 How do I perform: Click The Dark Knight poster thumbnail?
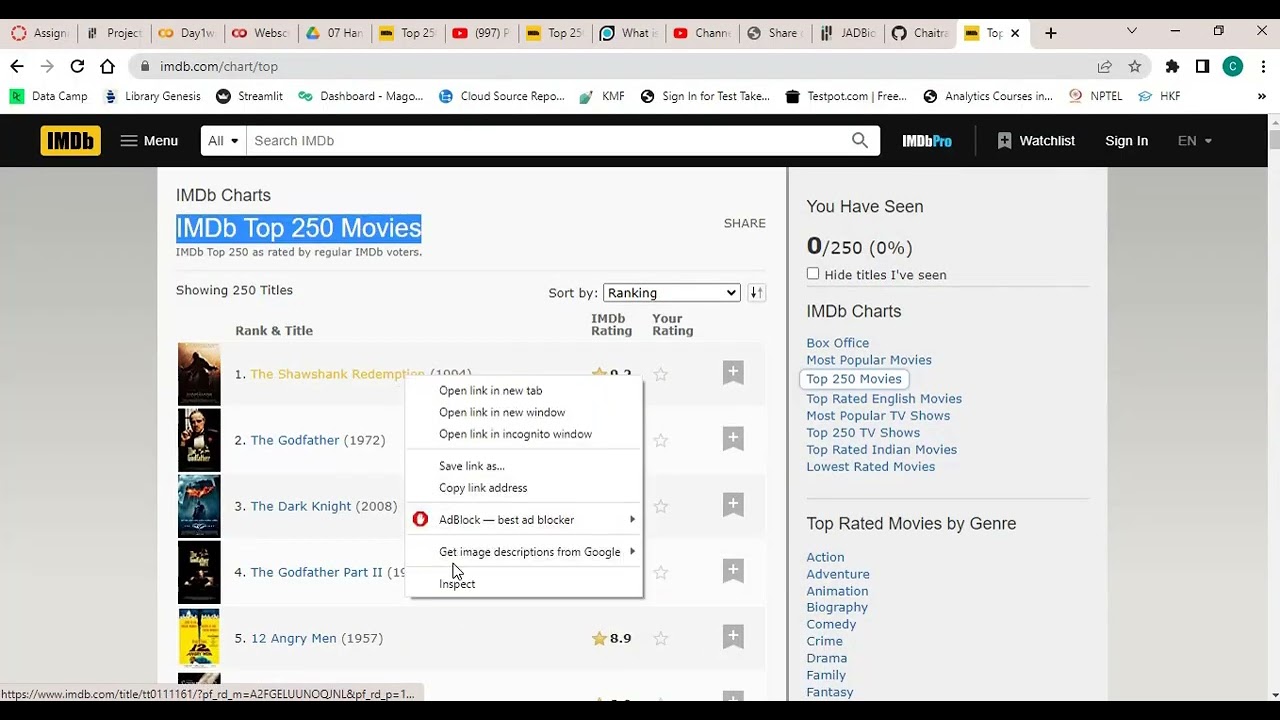pyautogui.click(x=199, y=506)
